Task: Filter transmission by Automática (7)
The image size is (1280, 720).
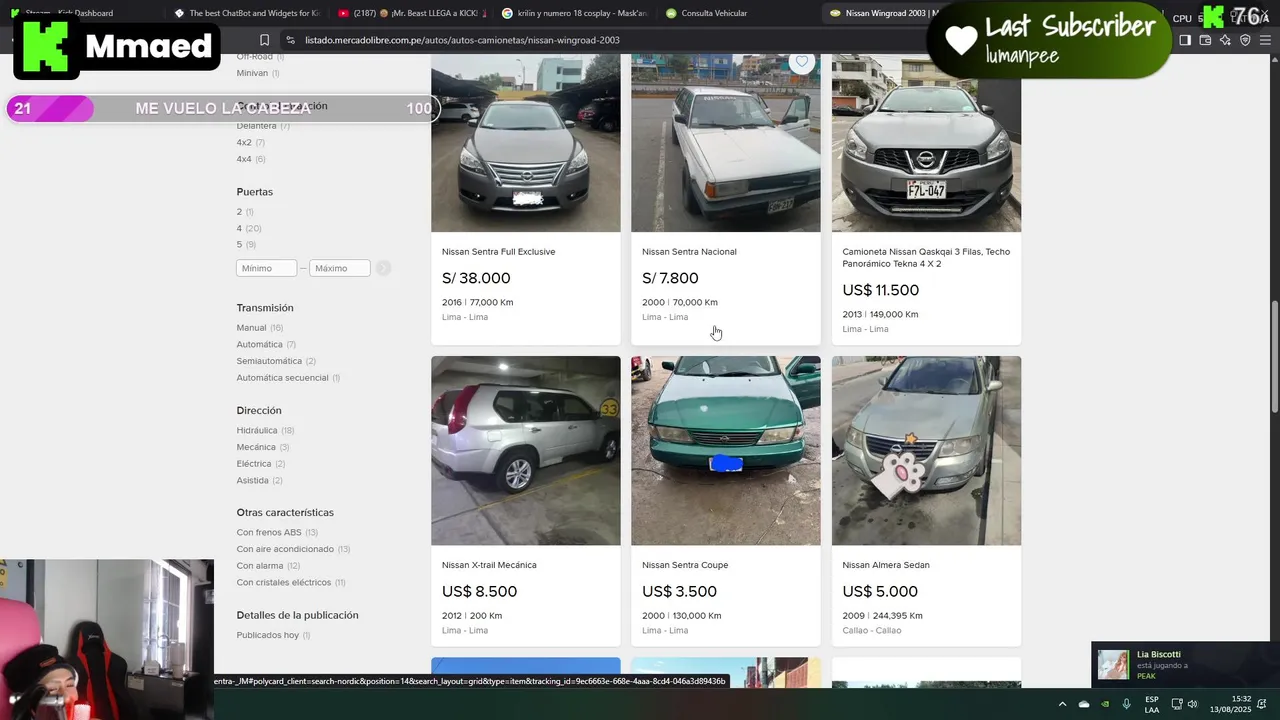Action: [x=266, y=344]
